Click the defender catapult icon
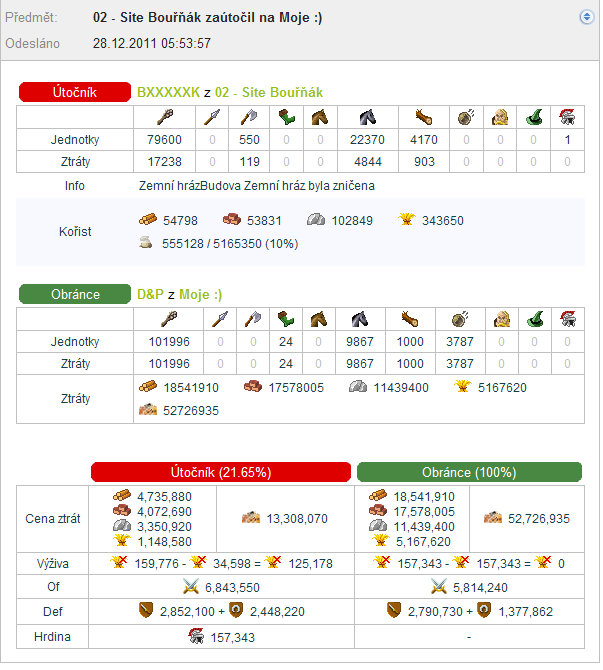Viewport: 603px width, 670px height. pos(460,319)
